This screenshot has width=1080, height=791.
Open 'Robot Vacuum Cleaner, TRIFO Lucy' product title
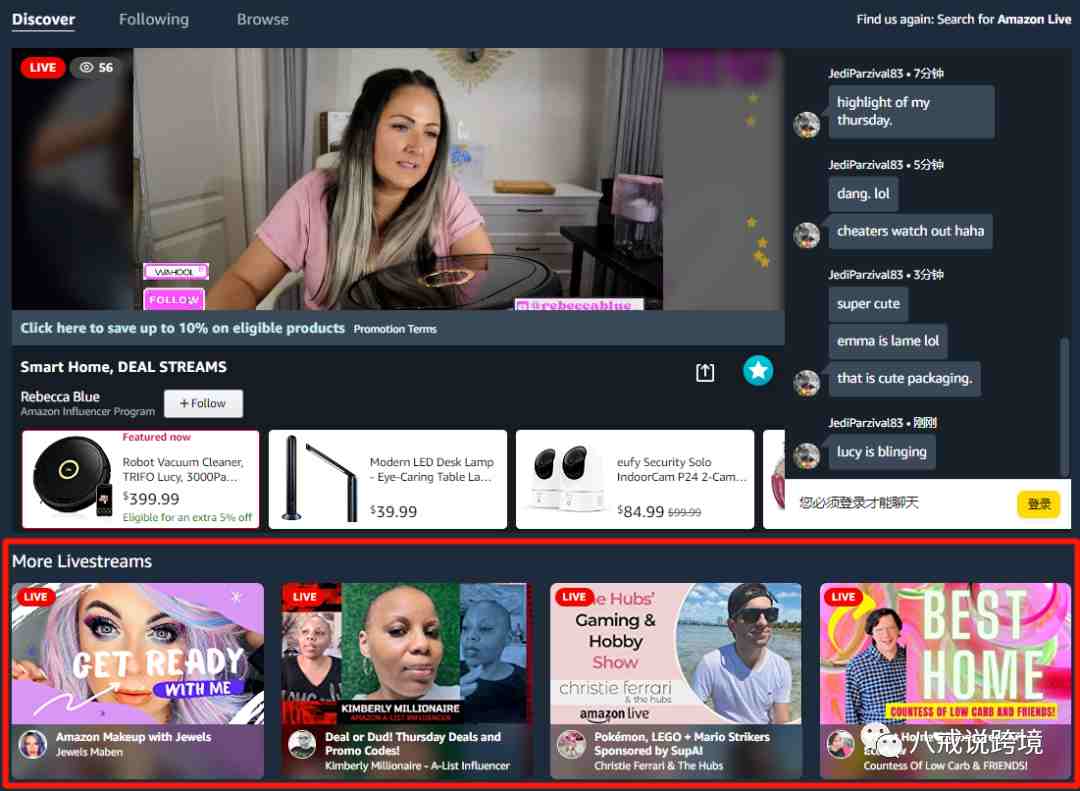183,469
